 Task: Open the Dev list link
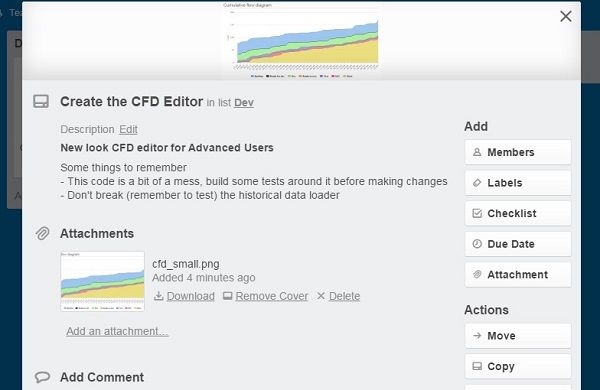tap(244, 103)
